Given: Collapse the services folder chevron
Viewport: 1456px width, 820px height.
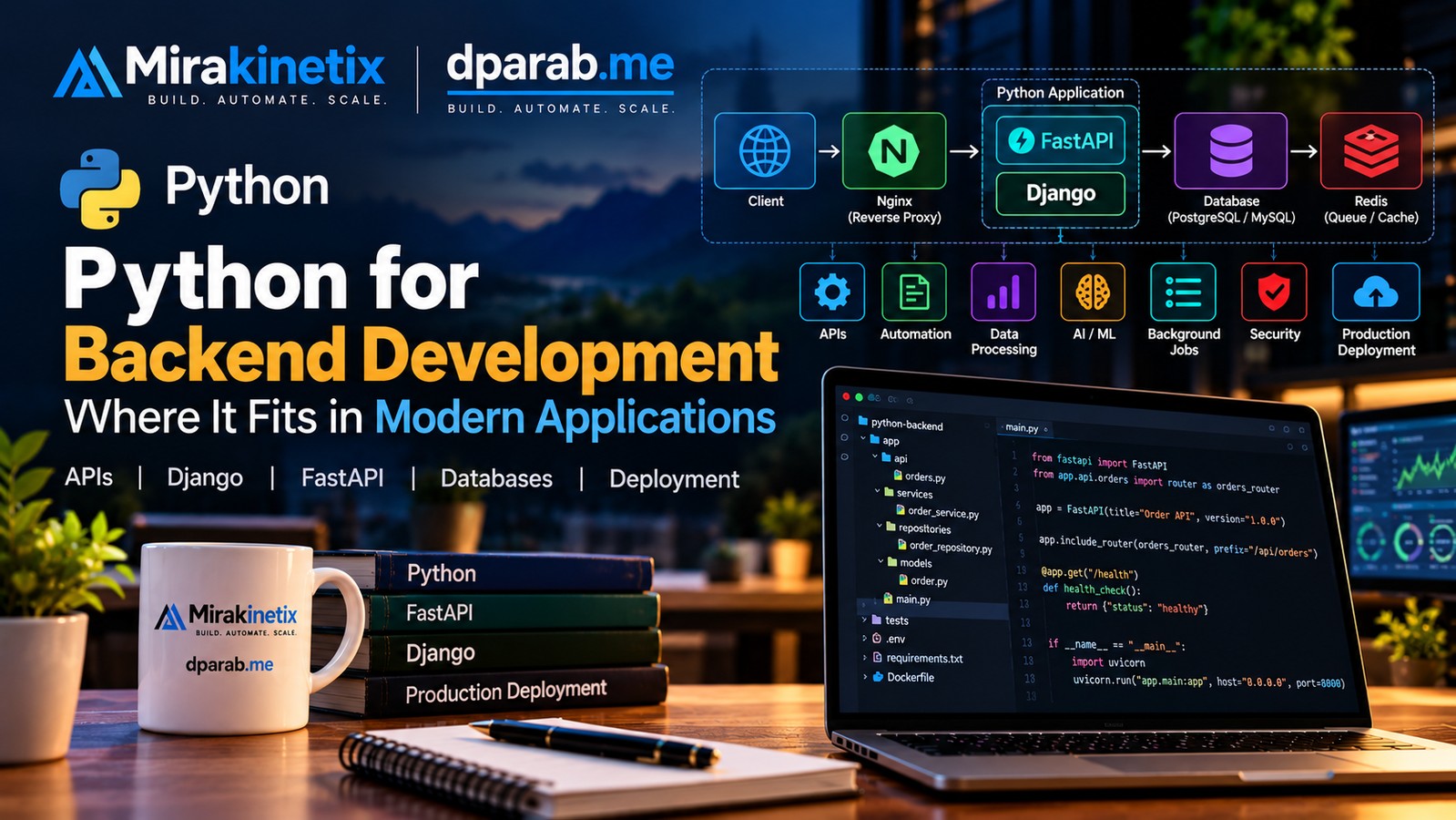Looking at the screenshot, I should click(x=878, y=492).
